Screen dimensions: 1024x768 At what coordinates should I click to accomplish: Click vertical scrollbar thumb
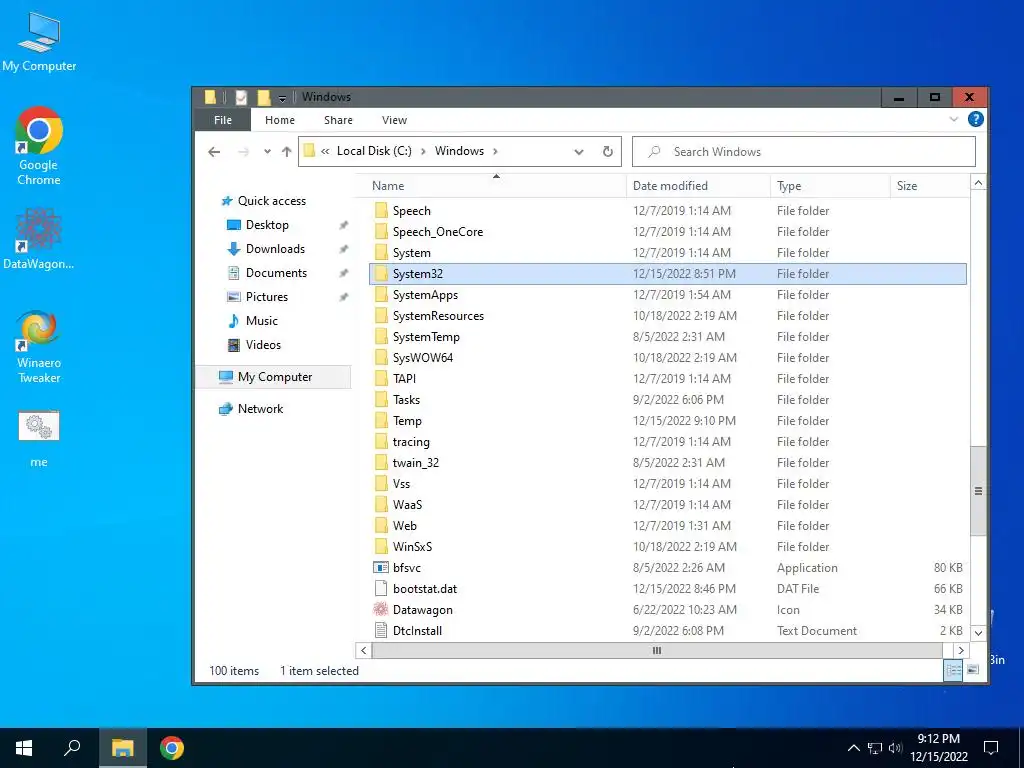point(978,491)
